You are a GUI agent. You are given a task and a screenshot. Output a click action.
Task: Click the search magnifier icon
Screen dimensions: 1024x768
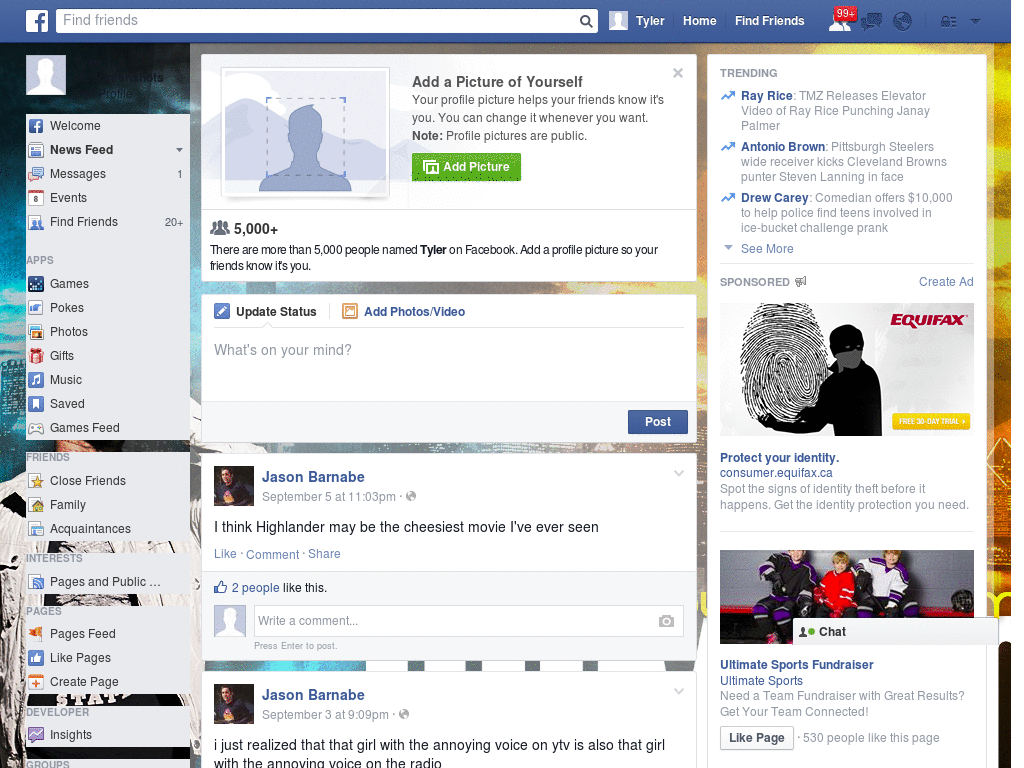coord(586,21)
